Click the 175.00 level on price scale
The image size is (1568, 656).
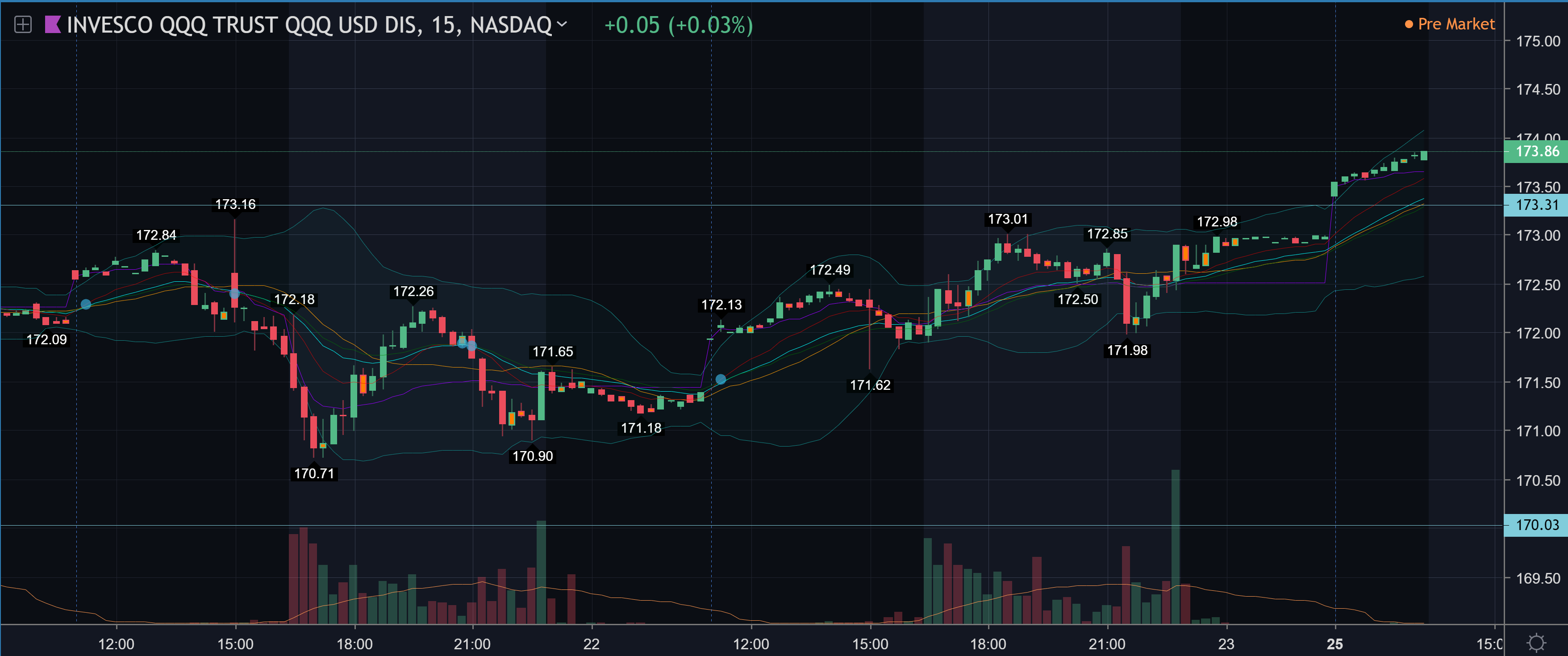tap(1538, 42)
